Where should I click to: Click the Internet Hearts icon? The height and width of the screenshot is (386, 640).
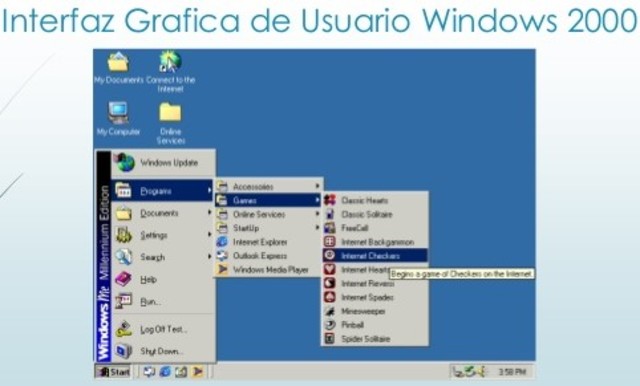330,269
